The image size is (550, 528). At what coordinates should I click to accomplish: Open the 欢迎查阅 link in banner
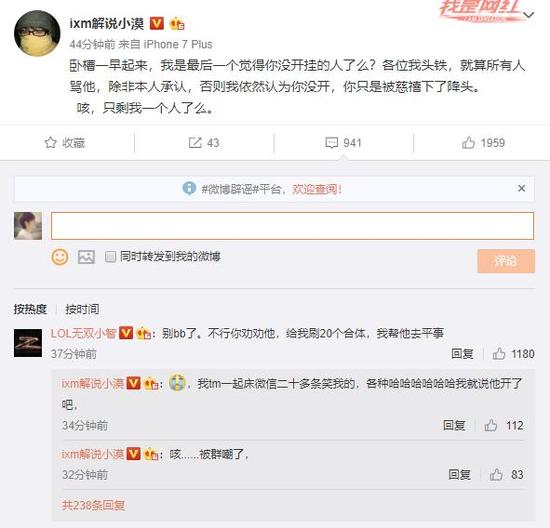pyautogui.click(x=317, y=189)
